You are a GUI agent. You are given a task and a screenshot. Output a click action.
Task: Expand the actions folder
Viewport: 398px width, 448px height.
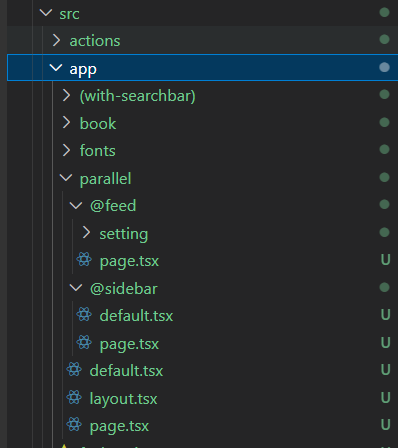click(x=56, y=40)
